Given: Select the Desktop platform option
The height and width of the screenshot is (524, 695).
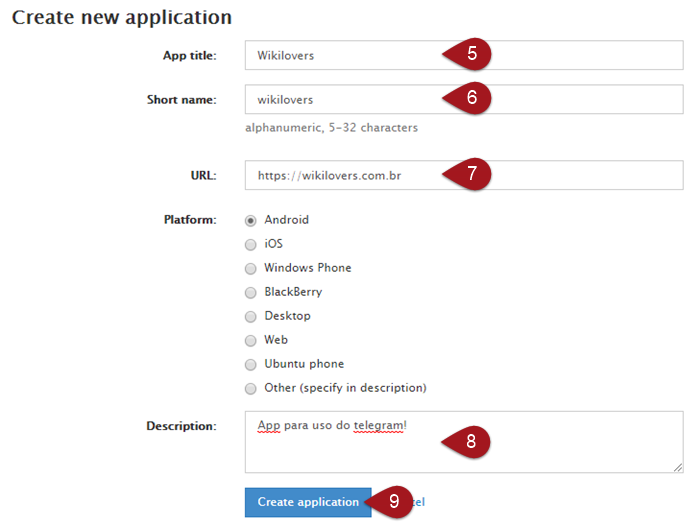Looking at the screenshot, I should (251, 316).
